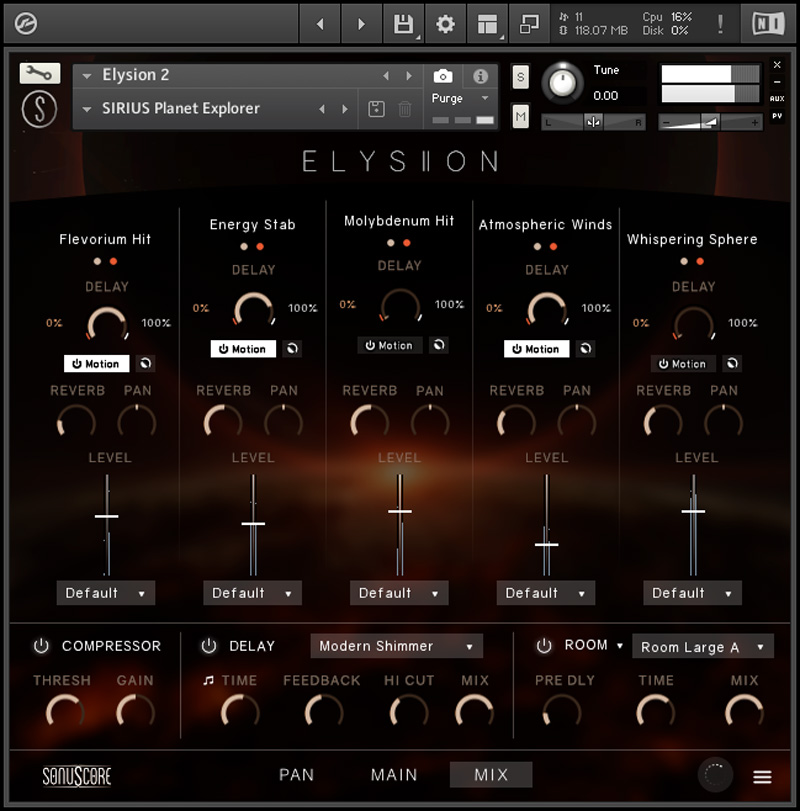The width and height of the screenshot is (800, 811).
Task: Open the Room Large A dropdown
Action: pyautogui.click(x=702, y=647)
